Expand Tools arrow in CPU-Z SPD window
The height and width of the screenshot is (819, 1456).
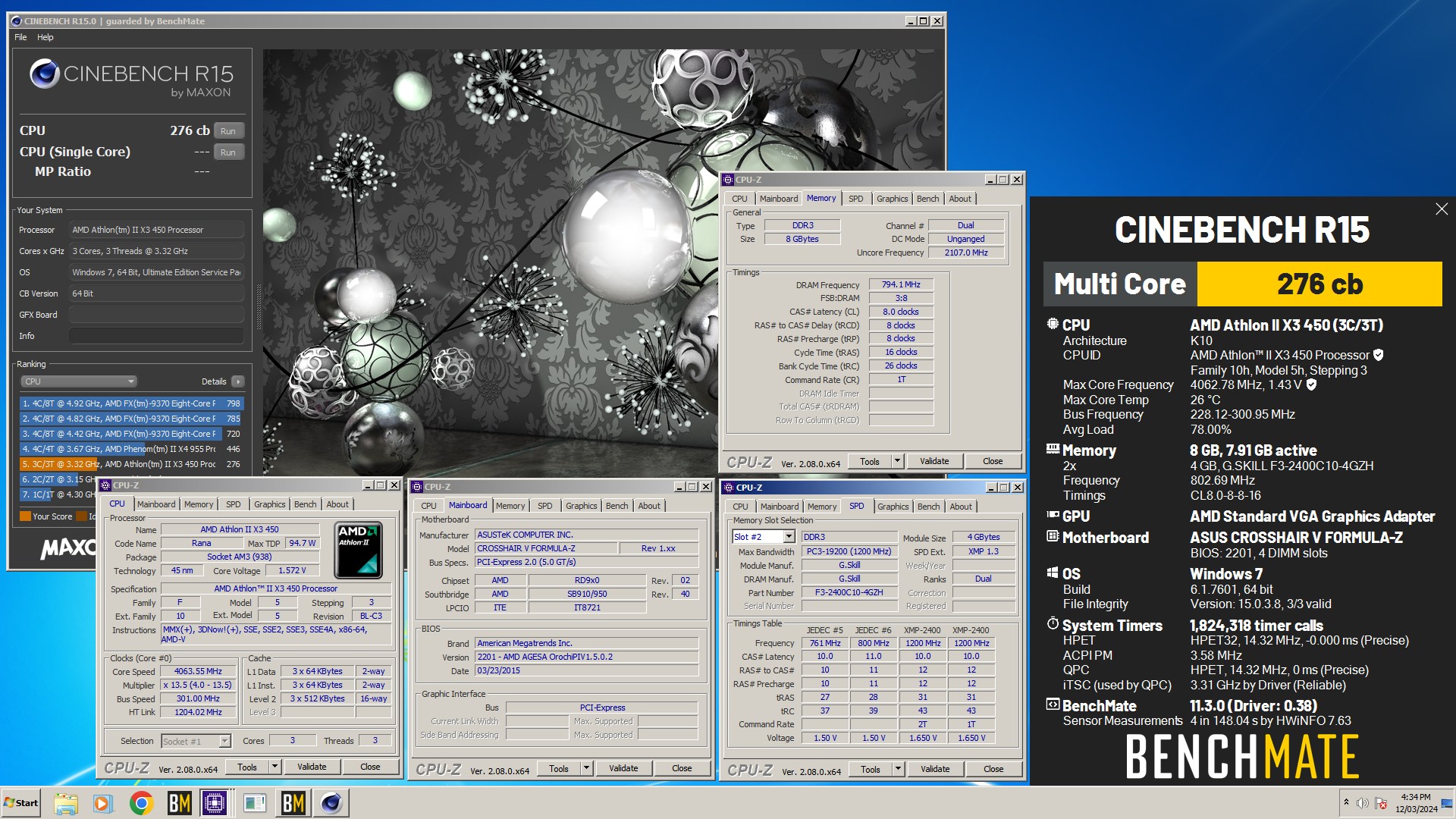(898, 769)
